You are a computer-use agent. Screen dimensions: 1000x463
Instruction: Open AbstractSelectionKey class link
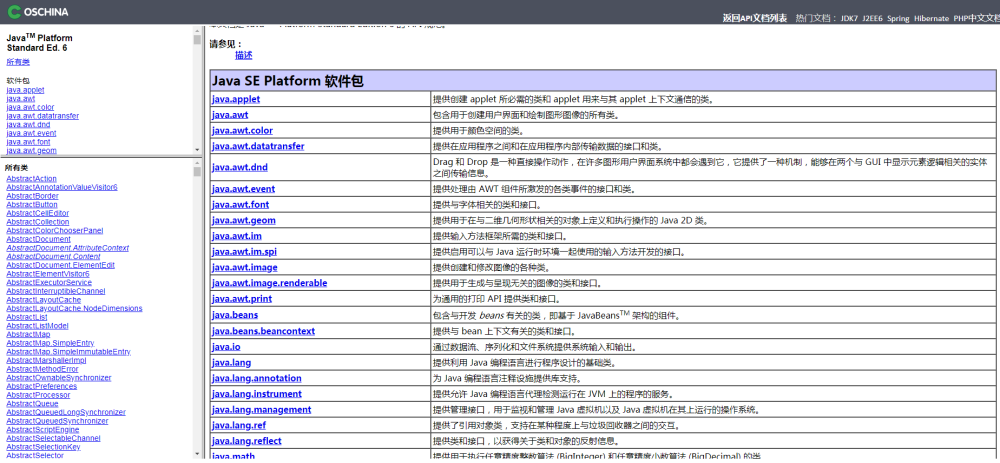[43, 447]
